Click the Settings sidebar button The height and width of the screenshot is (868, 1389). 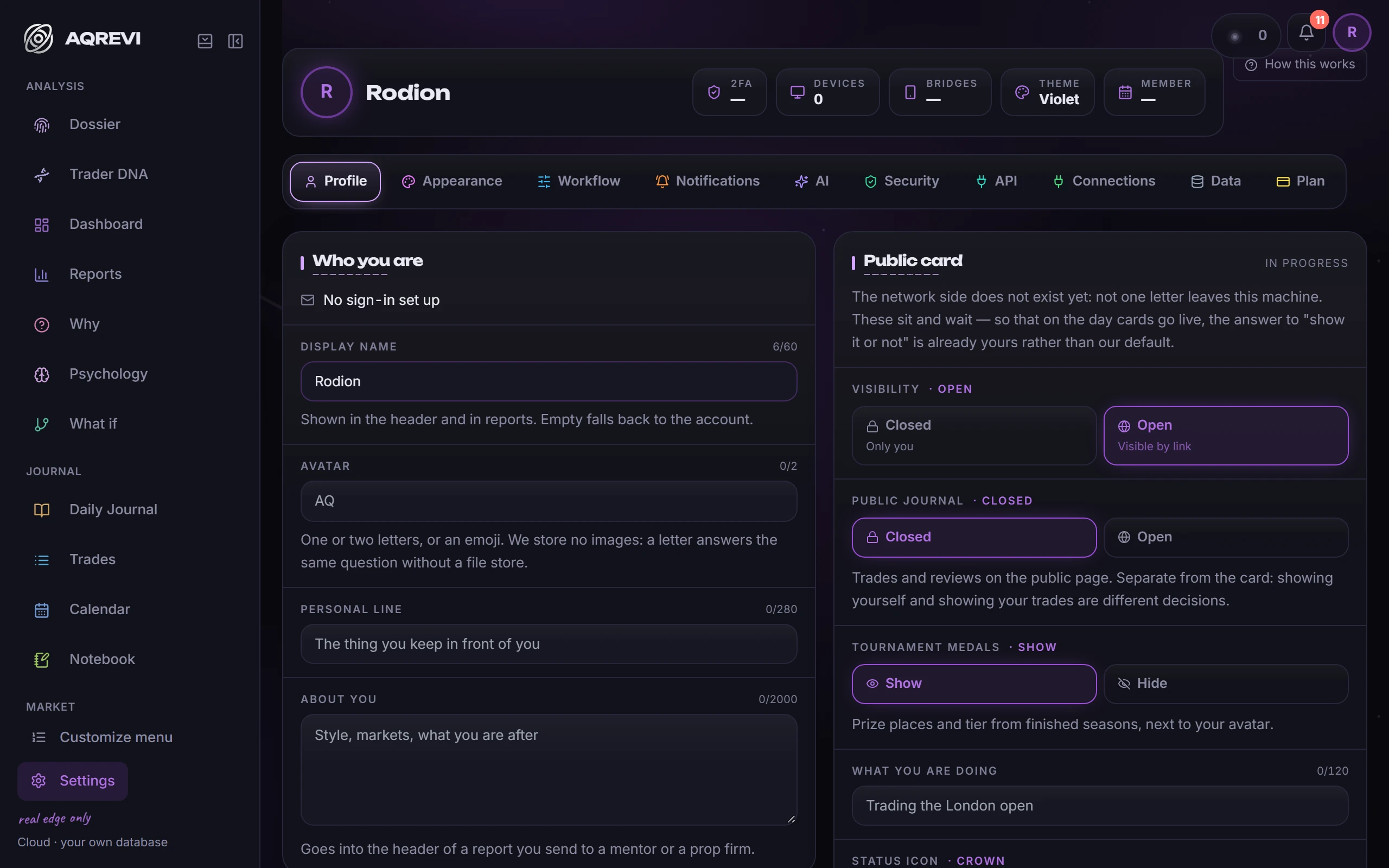pyautogui.click(x=73, y=781)
